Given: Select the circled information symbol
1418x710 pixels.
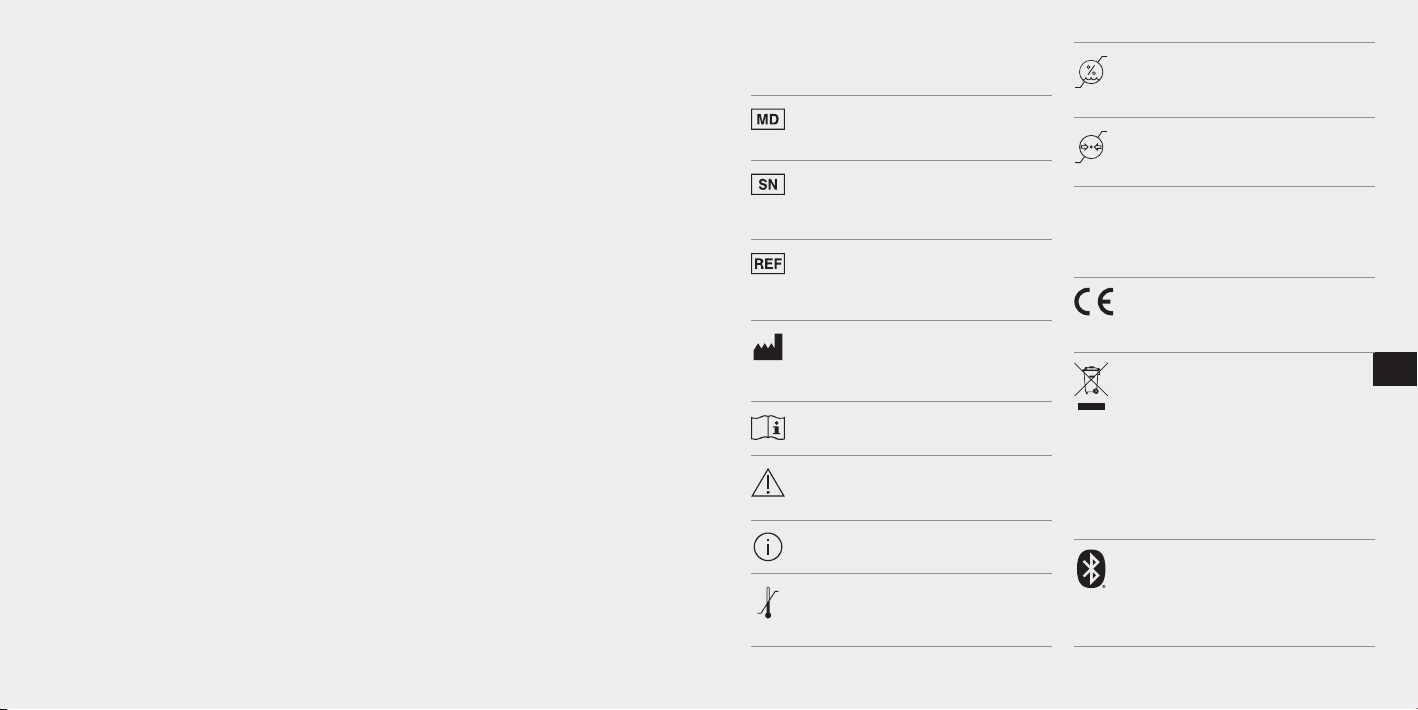Looking at the screenshot, I should (x=768, y=547).
